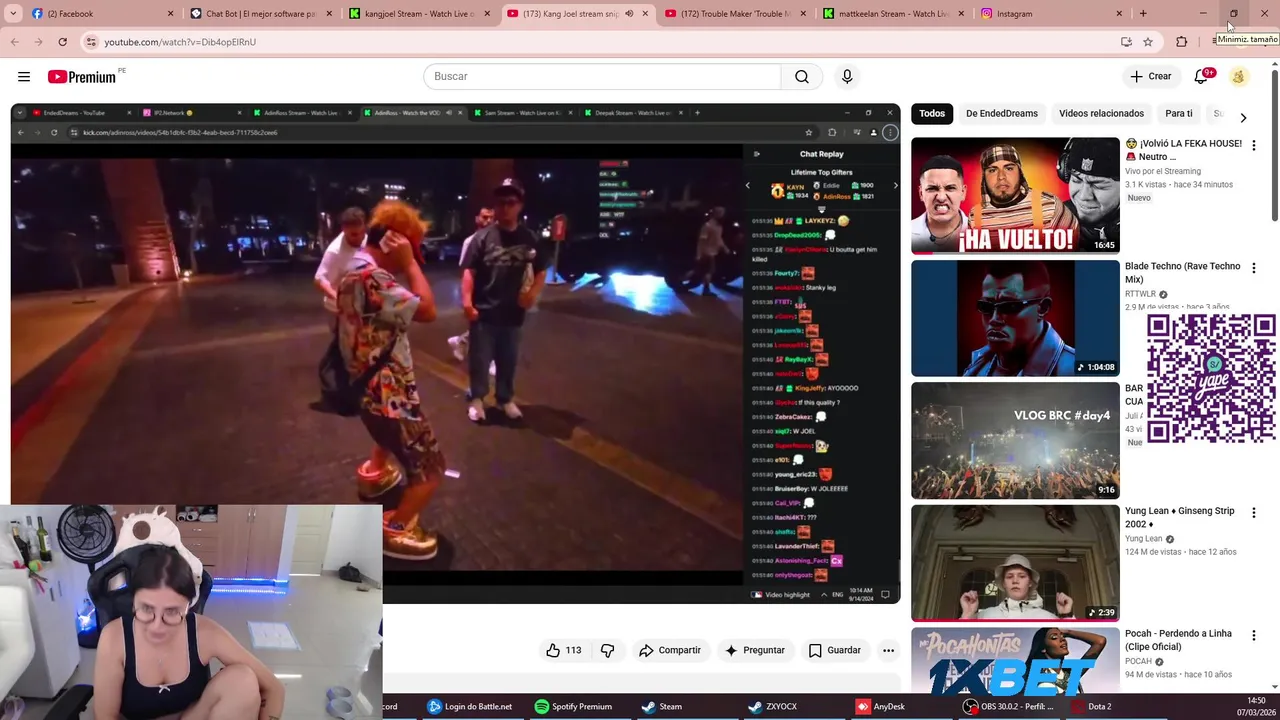Open options for Pocah Perdendo a Linha video
Viewport: 1280px width, 720px height.
[x=1253, y=635]
